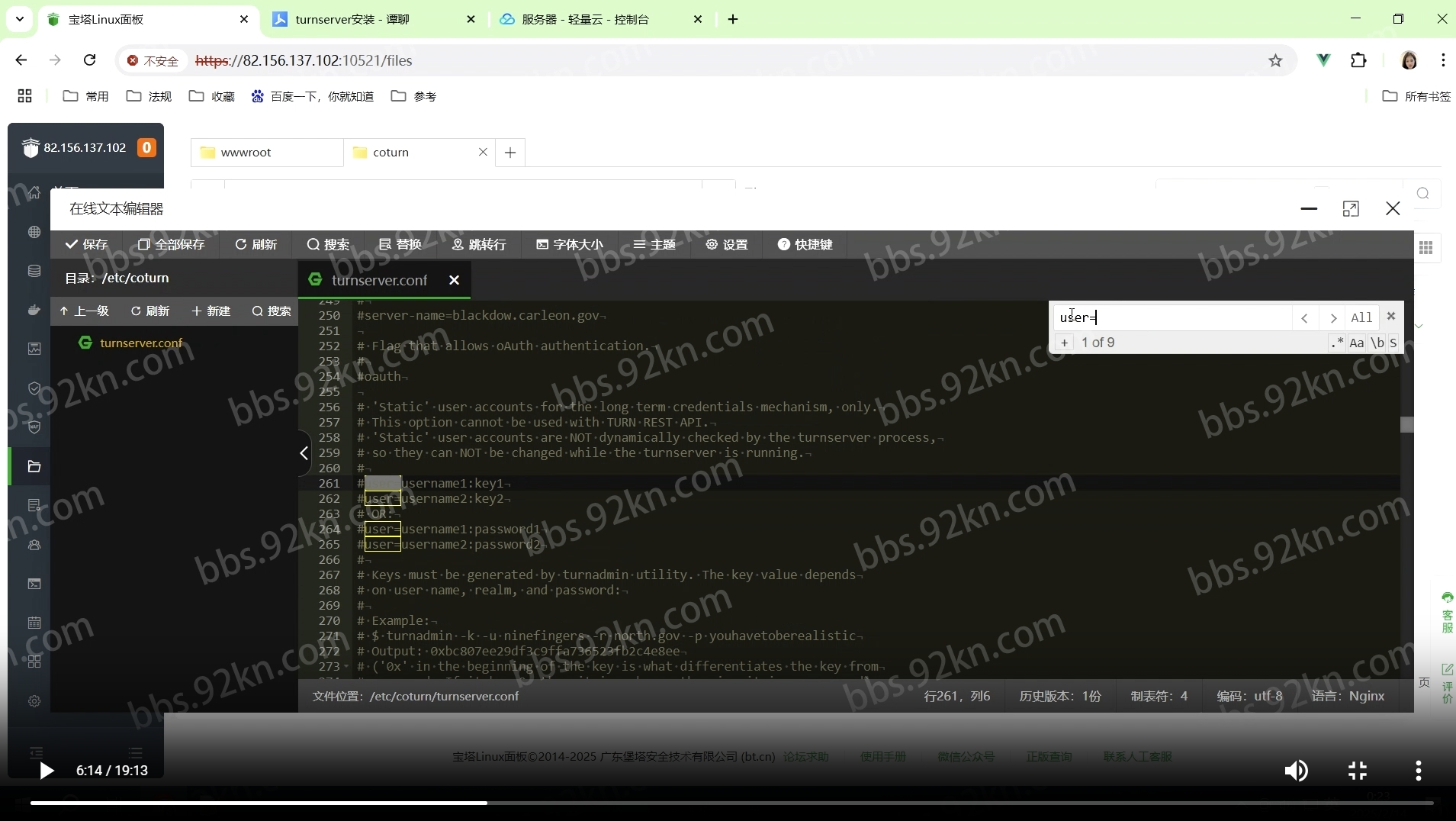Open browser Extensions puzzle icon
The height and width of the screenshot is (821, 1456).
click(1358, 60)
